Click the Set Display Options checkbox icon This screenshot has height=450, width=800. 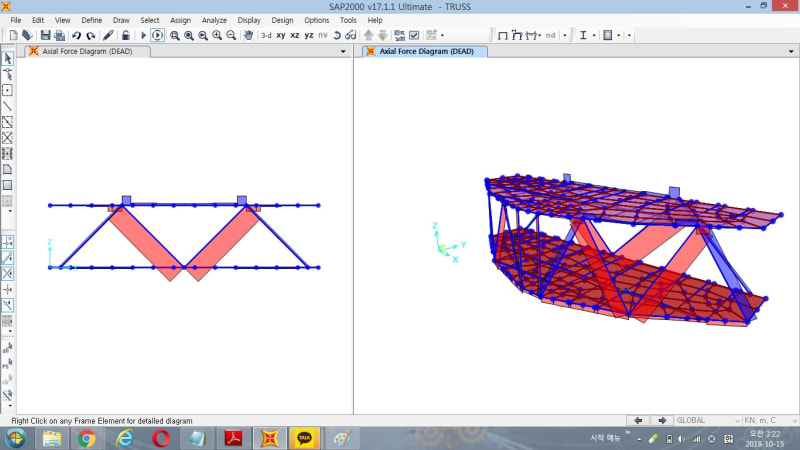[414, 35]
